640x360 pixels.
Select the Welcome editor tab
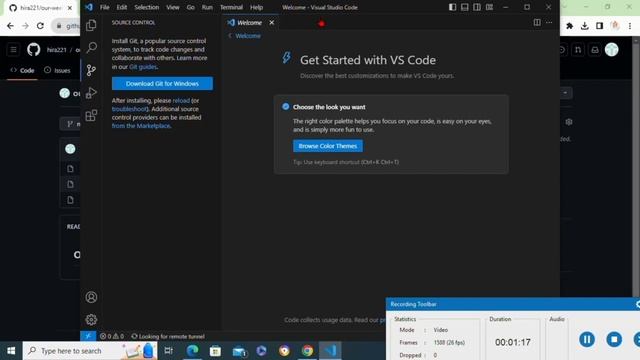pos(251,22)
